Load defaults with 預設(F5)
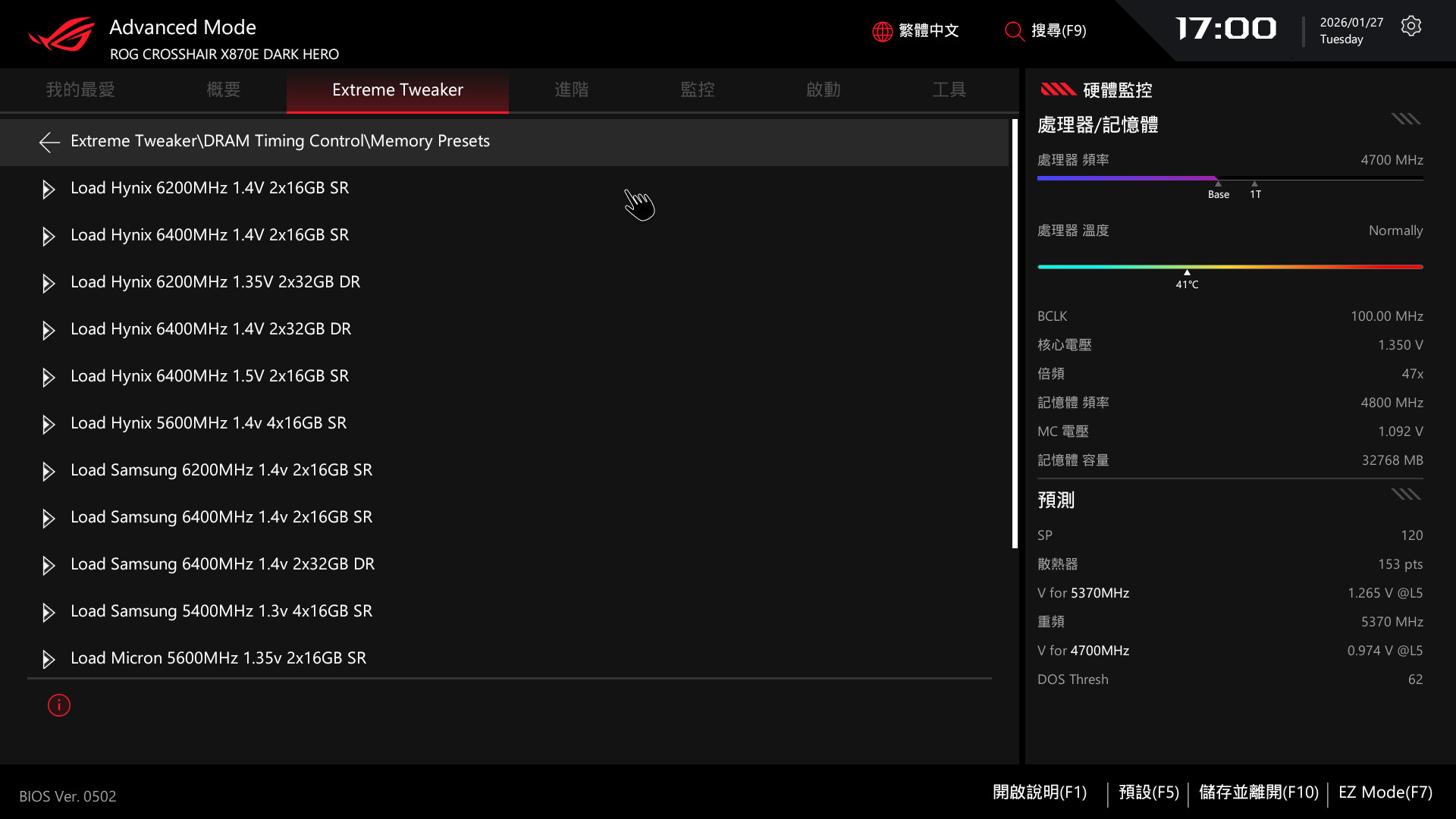 tap(1148, 792)
